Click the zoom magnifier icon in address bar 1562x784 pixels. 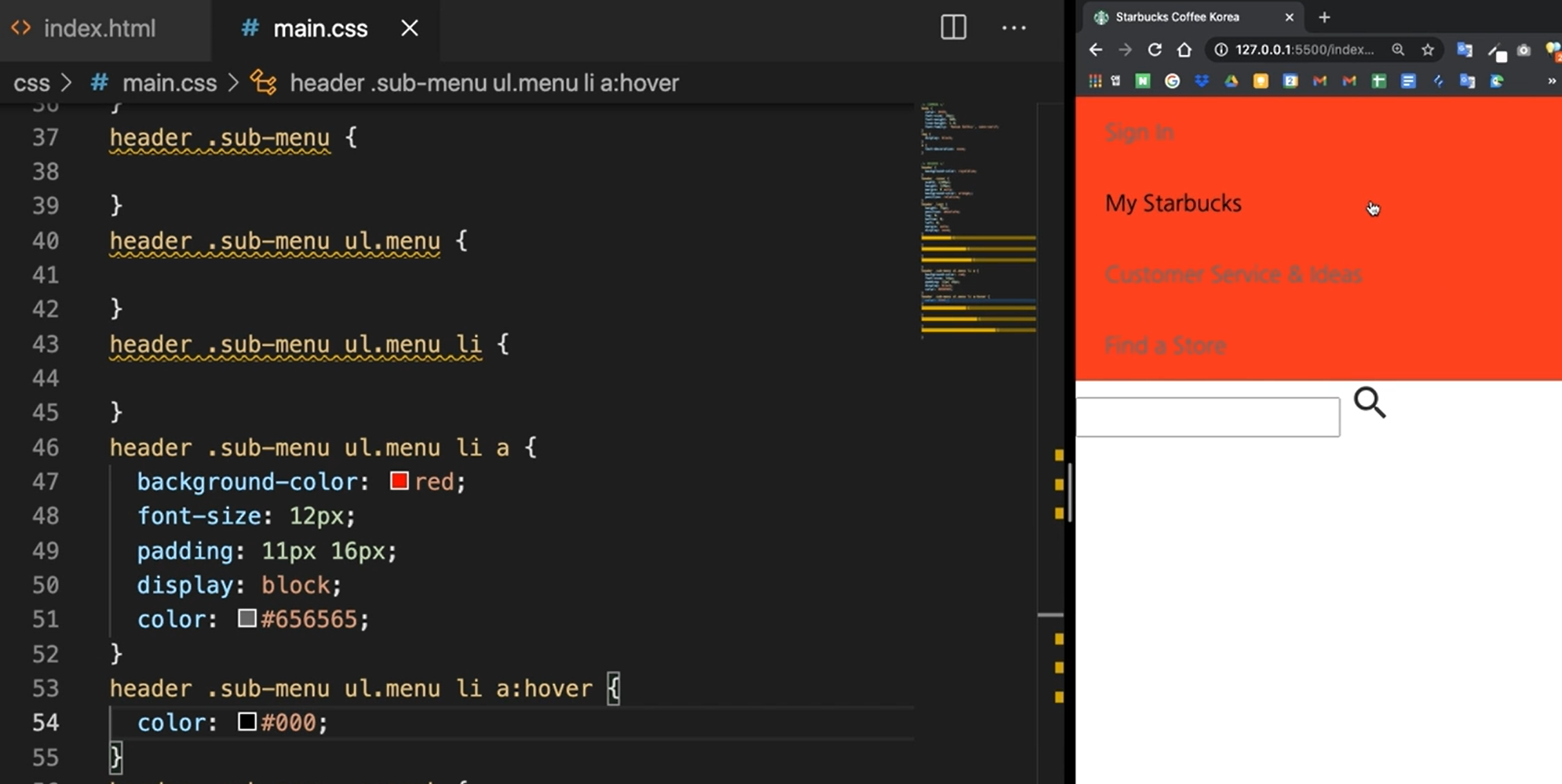tap(1398, 49)
